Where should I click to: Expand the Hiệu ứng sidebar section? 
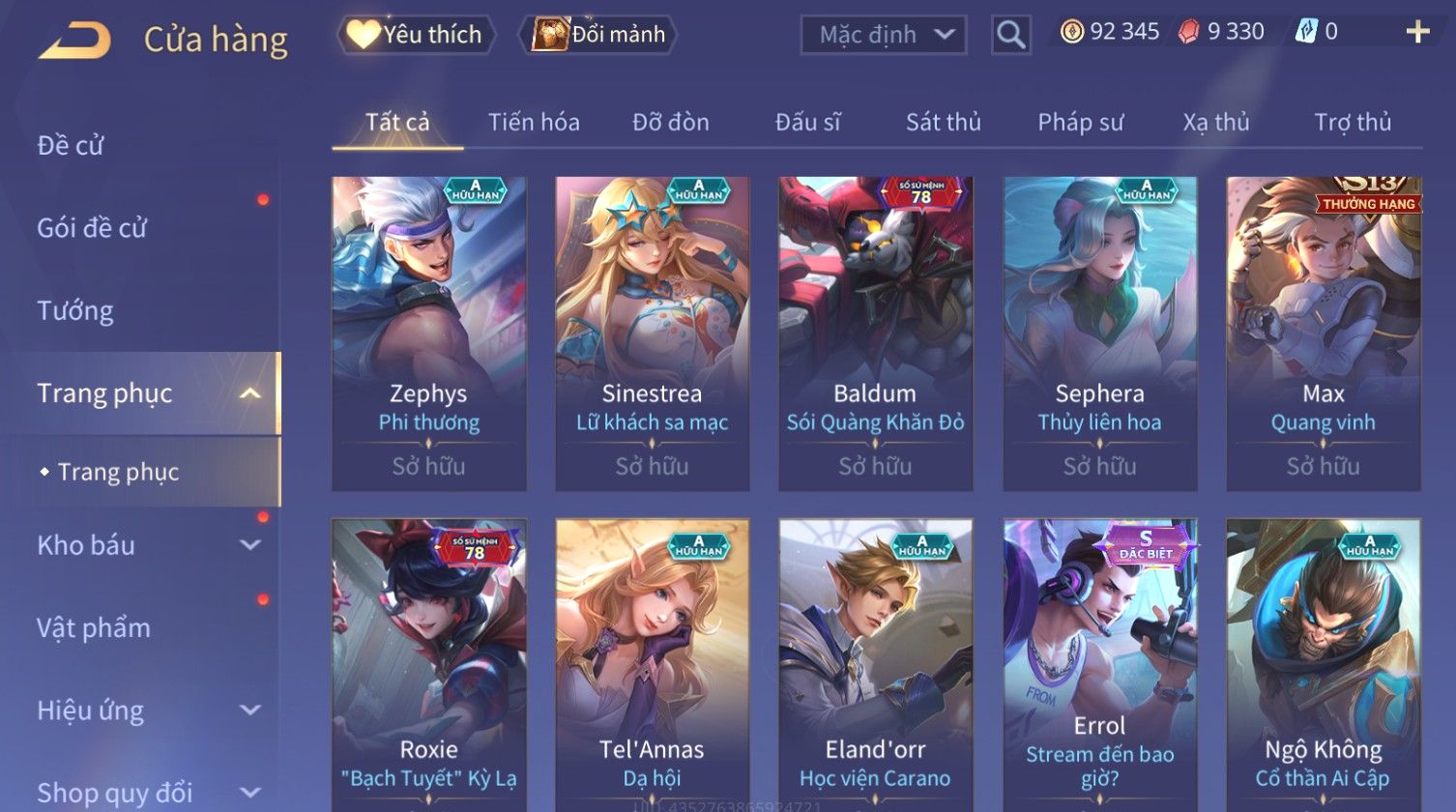tap(250, 710)
